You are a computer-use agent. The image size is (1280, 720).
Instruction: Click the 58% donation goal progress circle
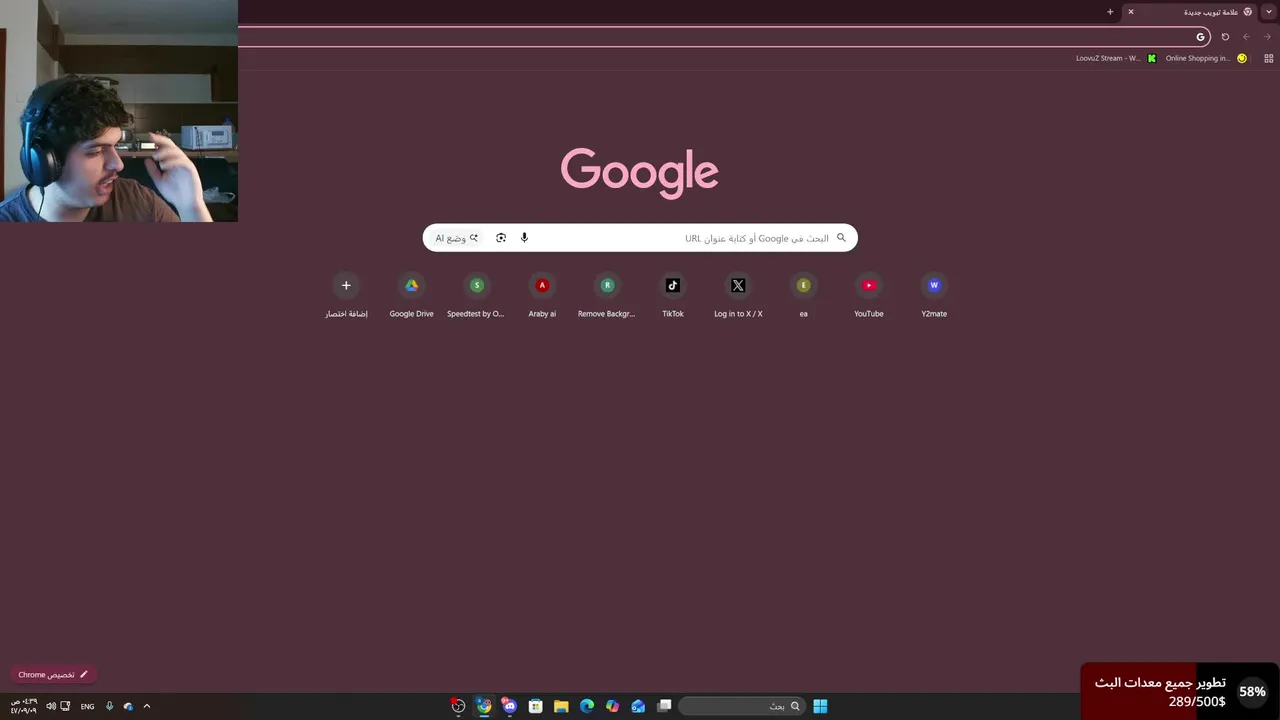[x=1252, y=691]
